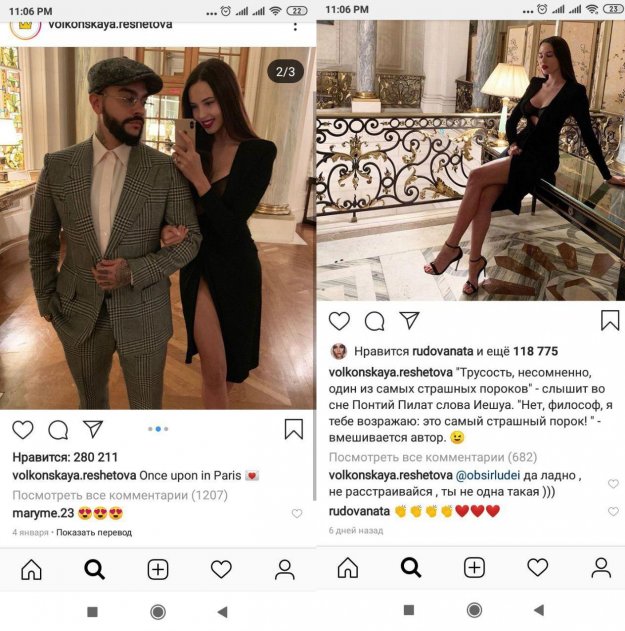Share the left post via paper plane
Screen dimensions: 625x631
[x=93, y=429]
